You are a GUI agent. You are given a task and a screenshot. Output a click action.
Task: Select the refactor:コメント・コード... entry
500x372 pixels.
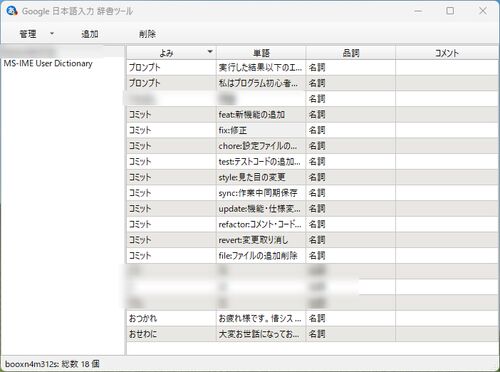click(261, 224)
